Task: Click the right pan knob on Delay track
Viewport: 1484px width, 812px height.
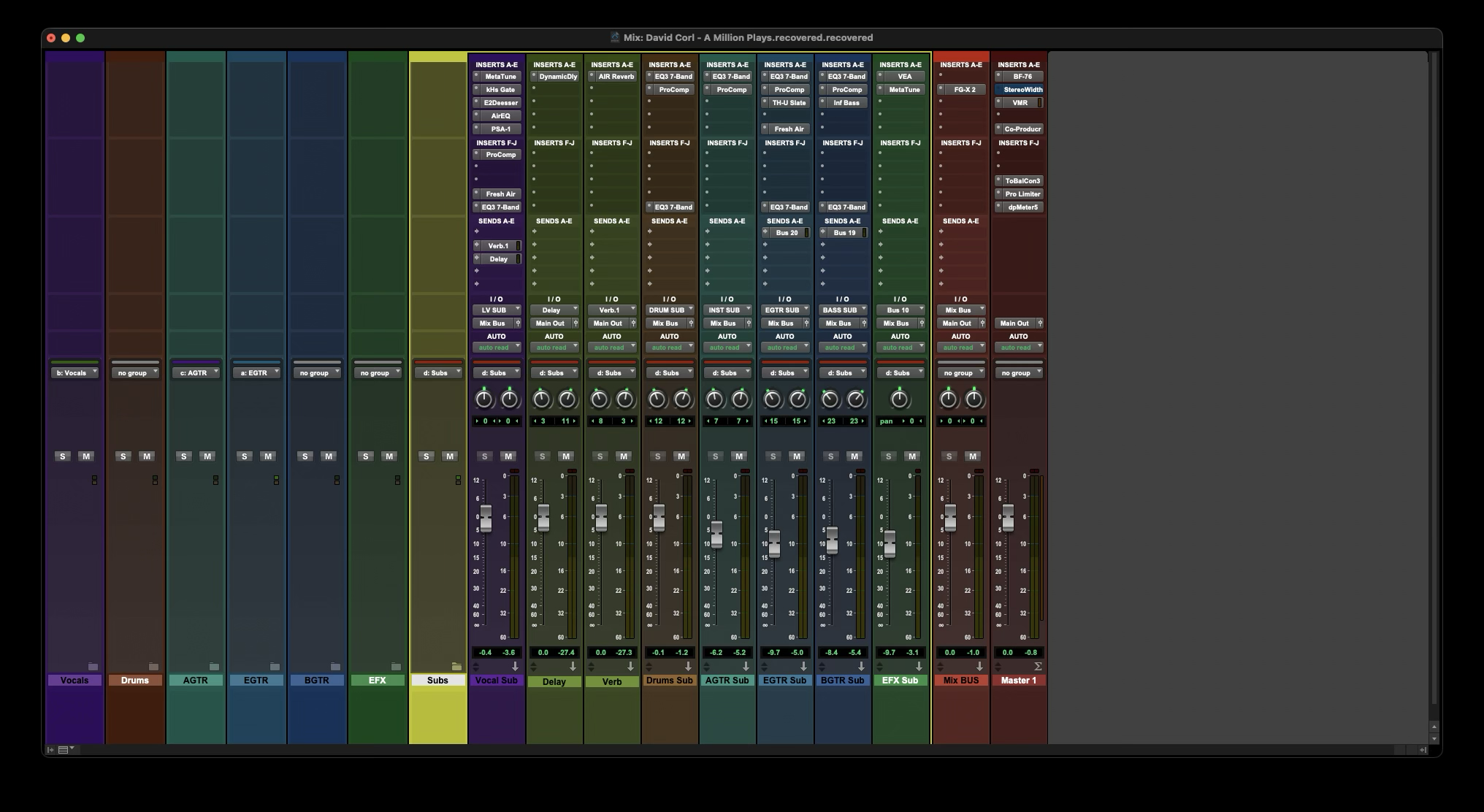Action: point(567,399)
